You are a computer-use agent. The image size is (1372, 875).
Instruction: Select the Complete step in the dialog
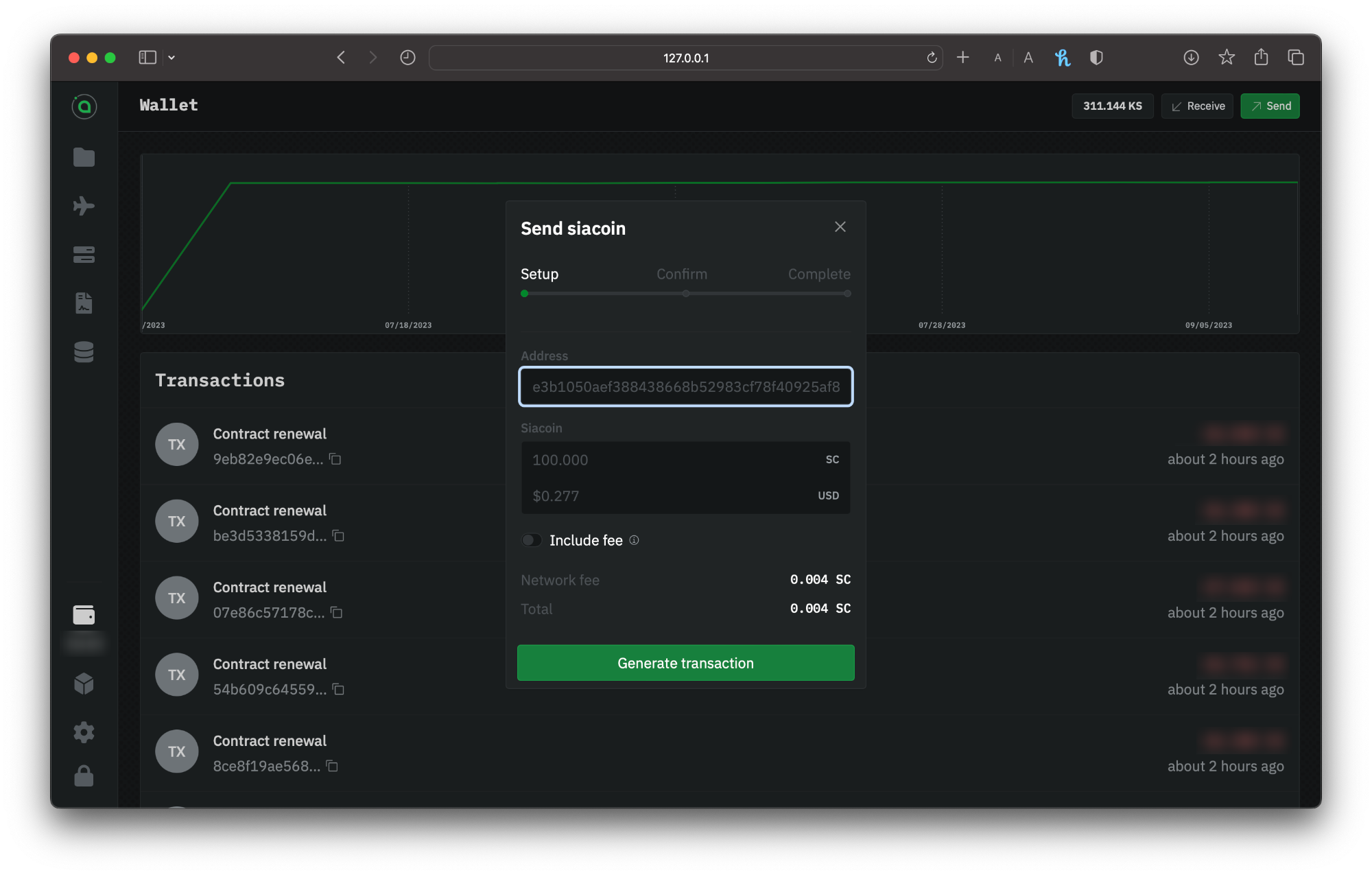[818, 275]
